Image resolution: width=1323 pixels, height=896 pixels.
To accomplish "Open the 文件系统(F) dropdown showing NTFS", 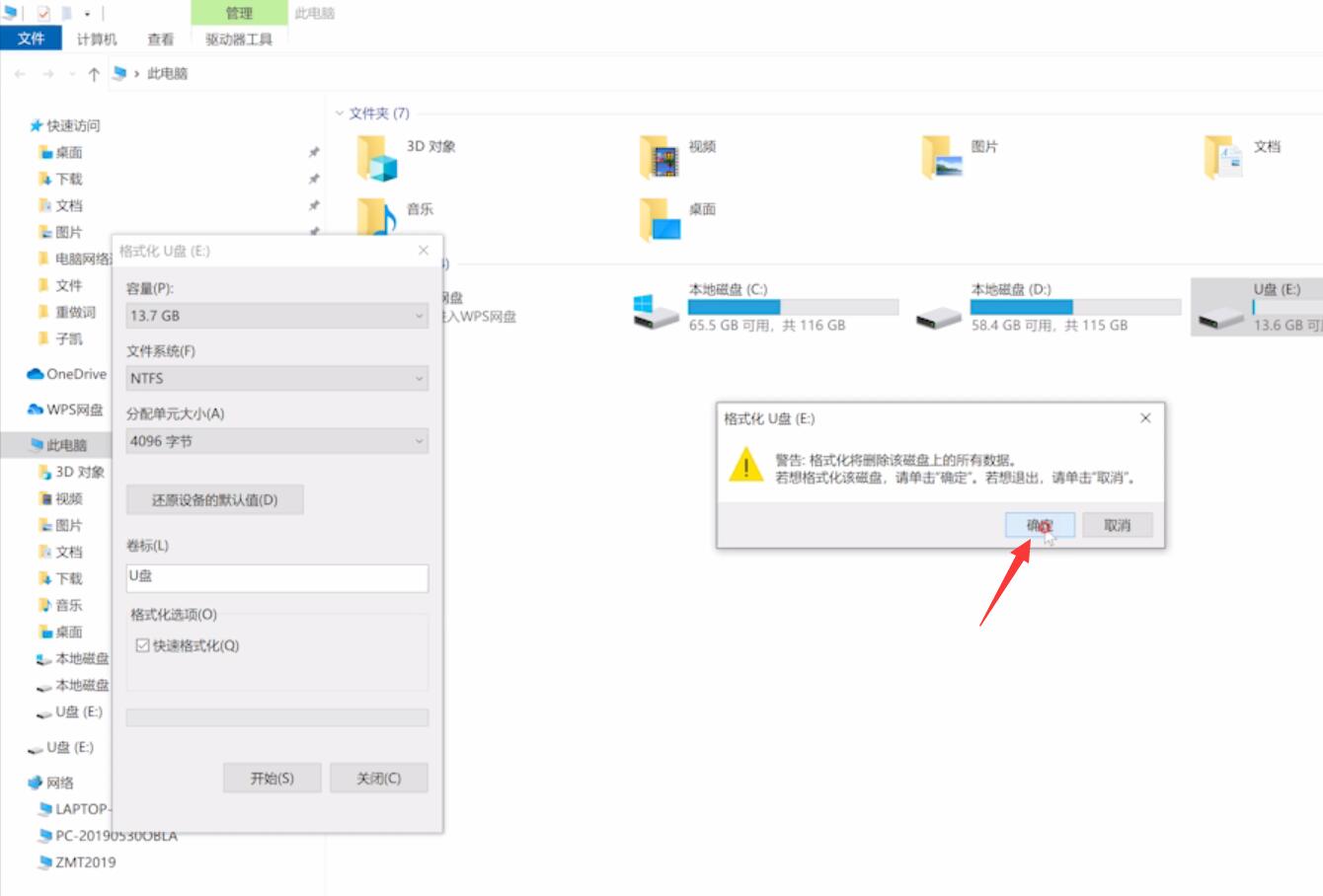I will 277,378.
